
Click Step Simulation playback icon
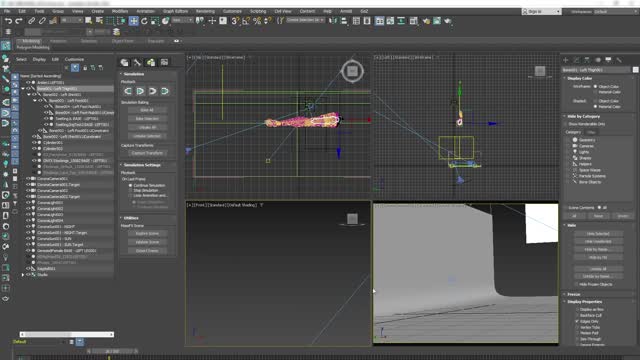[x=164, y=91]
